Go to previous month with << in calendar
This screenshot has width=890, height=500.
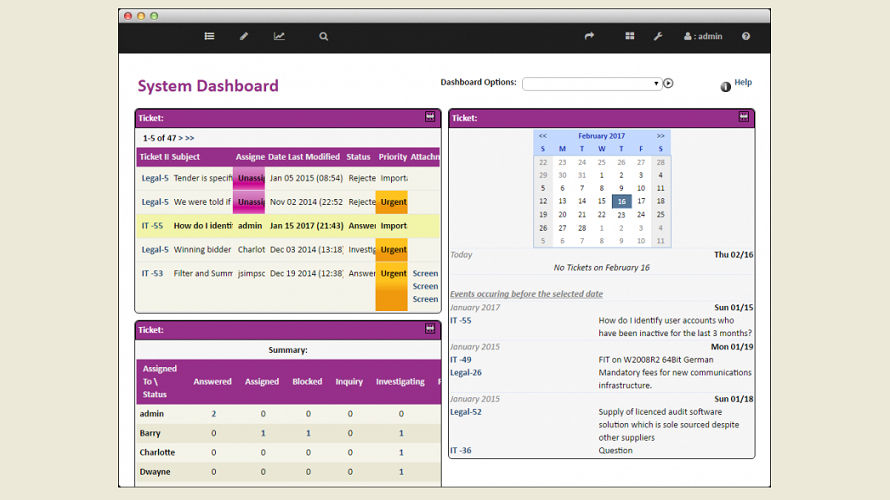point(543,136)
